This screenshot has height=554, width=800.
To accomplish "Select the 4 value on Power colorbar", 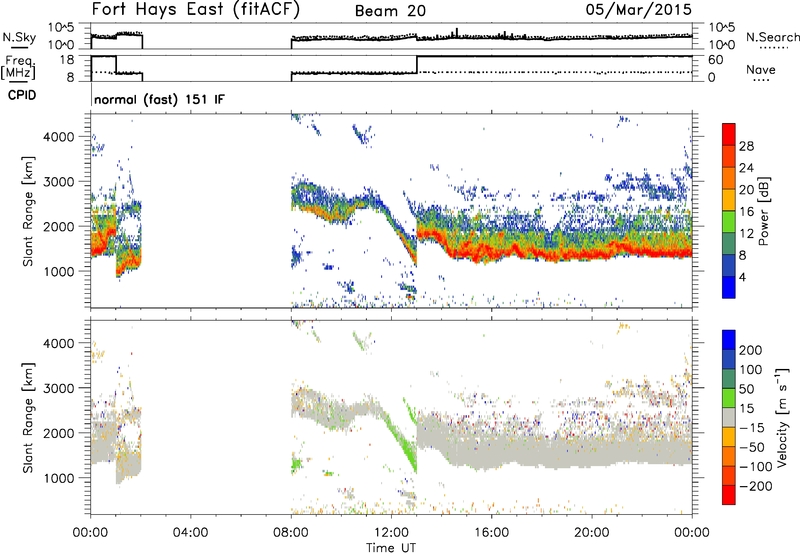I will (742, 277).
